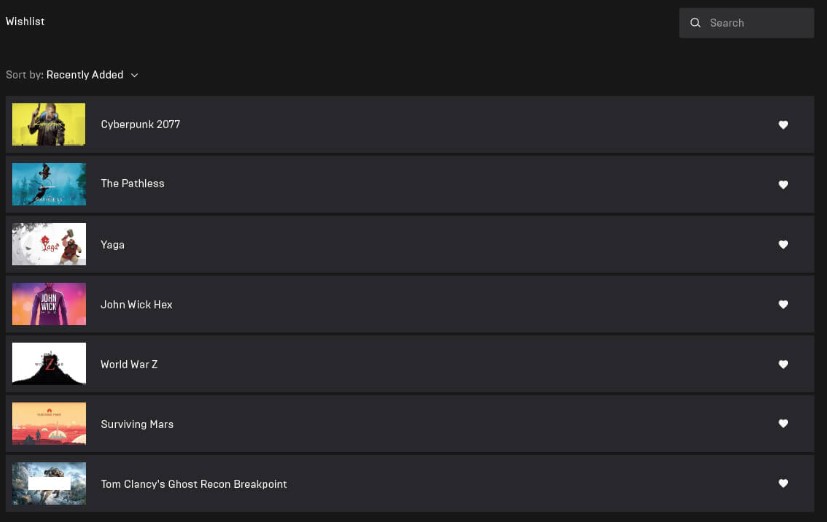
Task: Click the heart next to World War Z
Action: pos(783,364)
